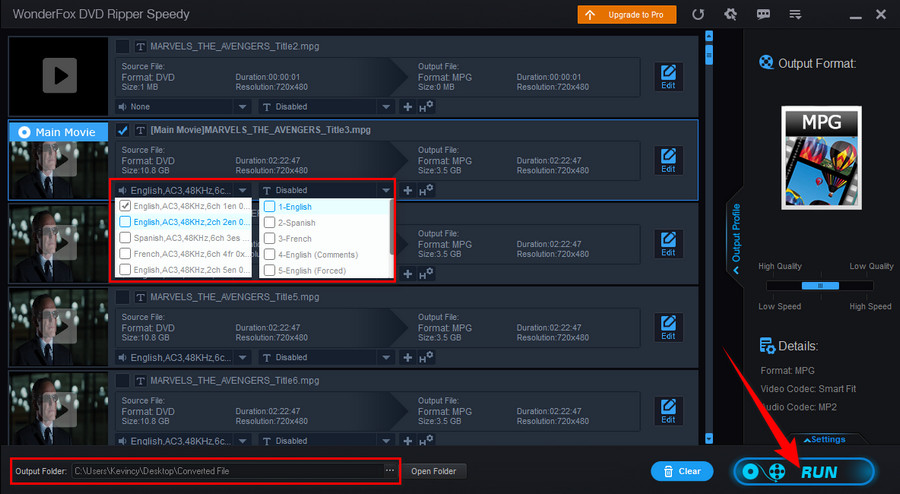The image size is (900, 494).
Task: Check the Title2.mpg selection checkbox
Action: [x=122, y=46]
